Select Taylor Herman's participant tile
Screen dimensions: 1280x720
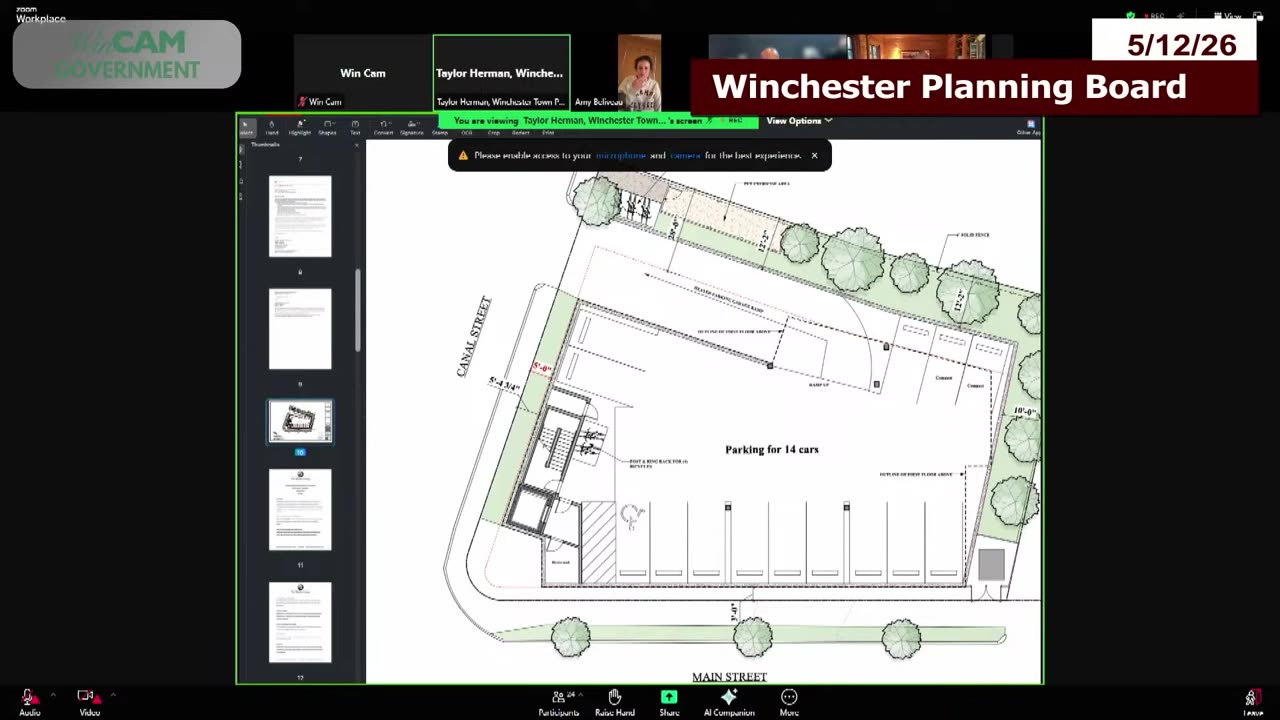(x=501, y=73)
